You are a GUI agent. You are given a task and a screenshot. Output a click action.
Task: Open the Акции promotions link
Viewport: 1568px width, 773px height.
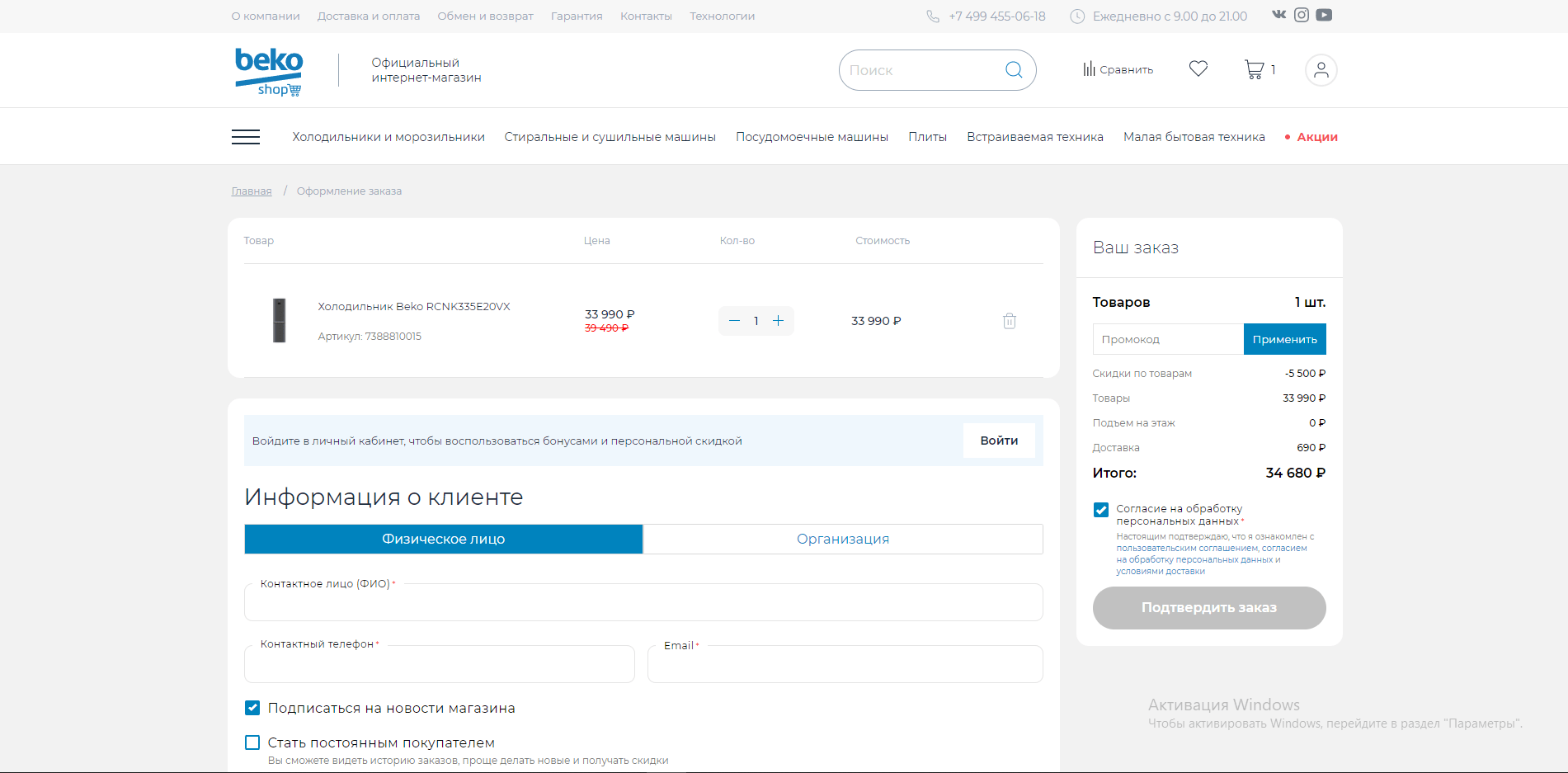pyautogui.click(x=1317, y=137)
